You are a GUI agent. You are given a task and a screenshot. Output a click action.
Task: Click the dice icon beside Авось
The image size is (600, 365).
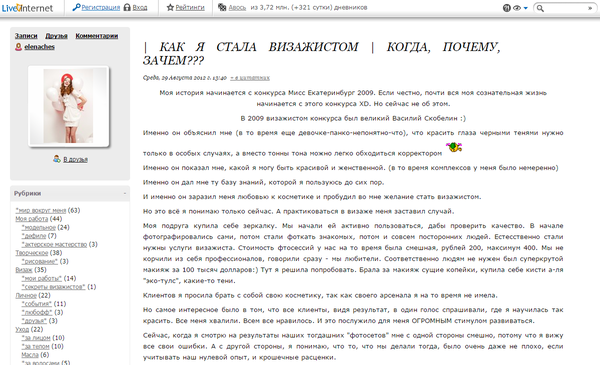click(222, 7)
